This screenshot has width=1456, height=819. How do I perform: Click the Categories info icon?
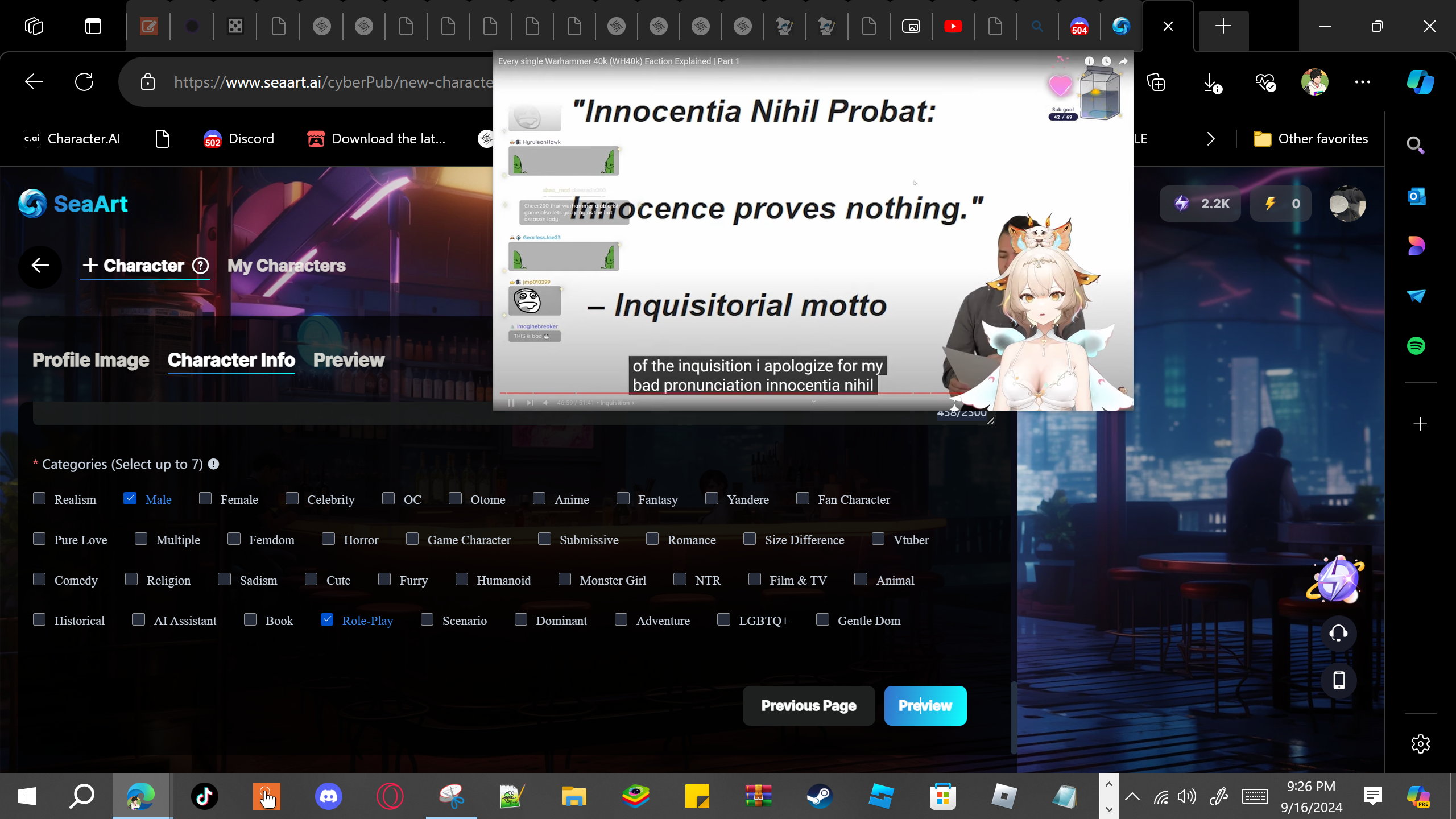213,464
